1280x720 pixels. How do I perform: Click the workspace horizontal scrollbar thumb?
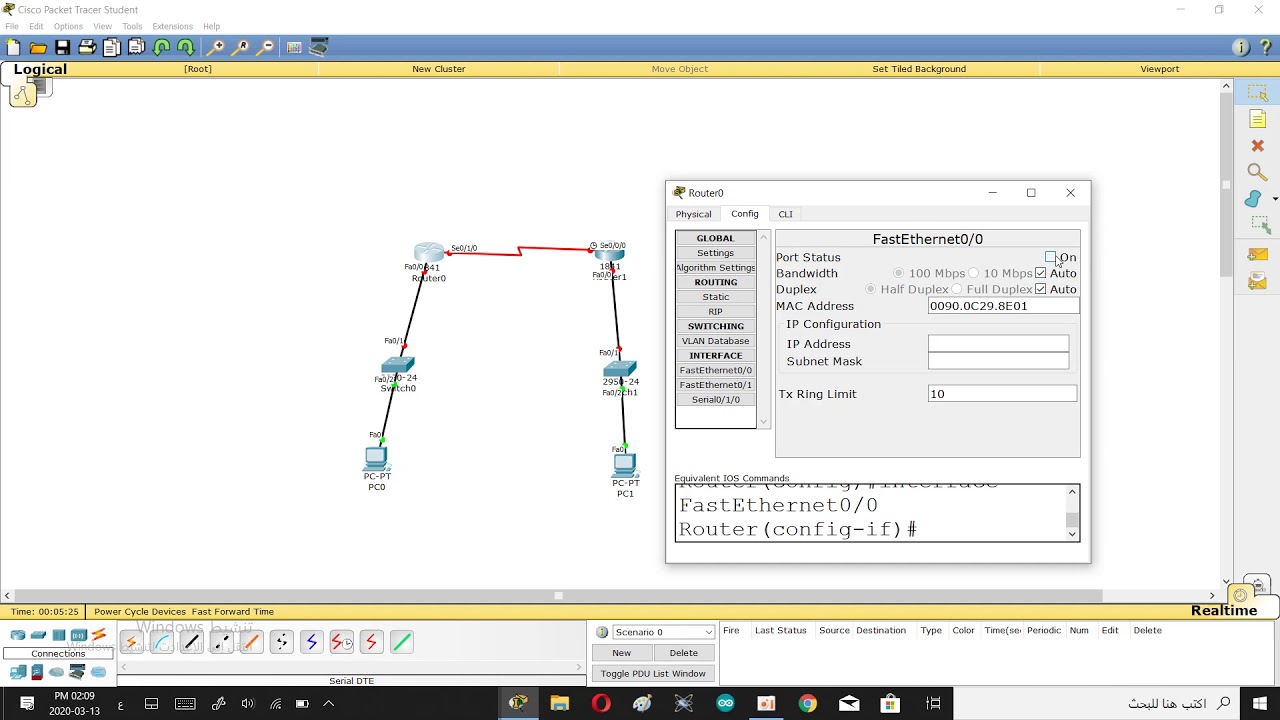pyautogui.click(x=559, y=596)
